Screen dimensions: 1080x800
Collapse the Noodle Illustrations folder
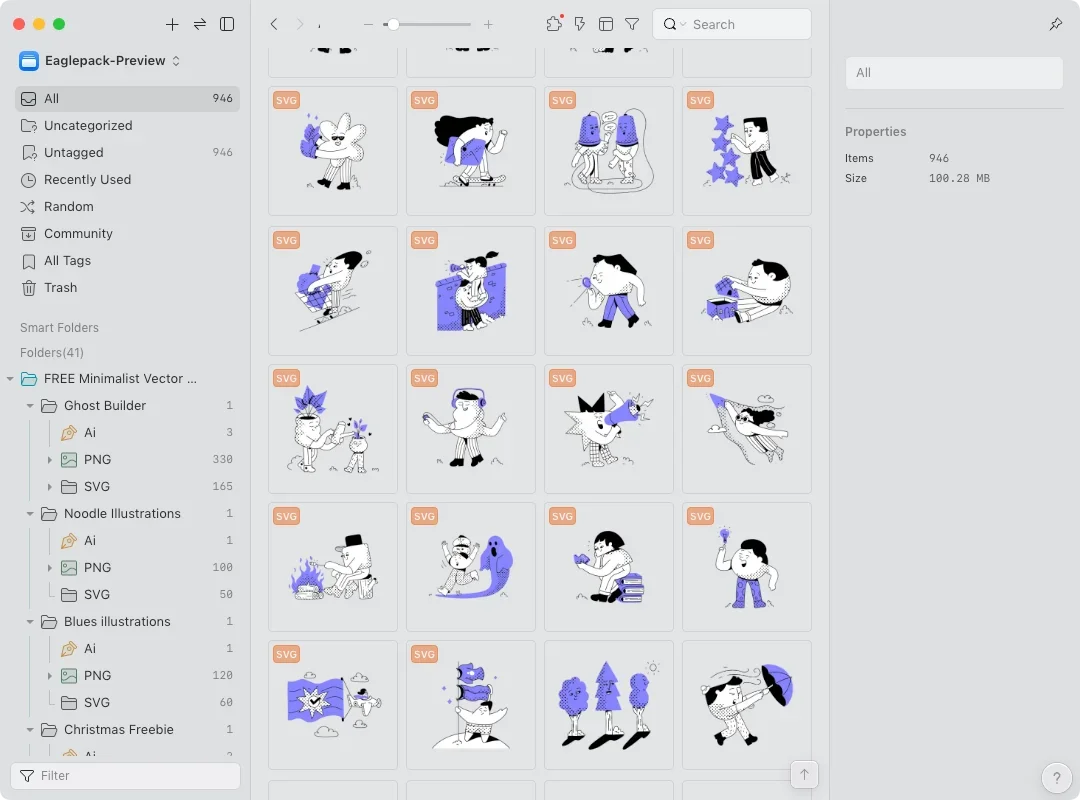[x=30, y=513]
